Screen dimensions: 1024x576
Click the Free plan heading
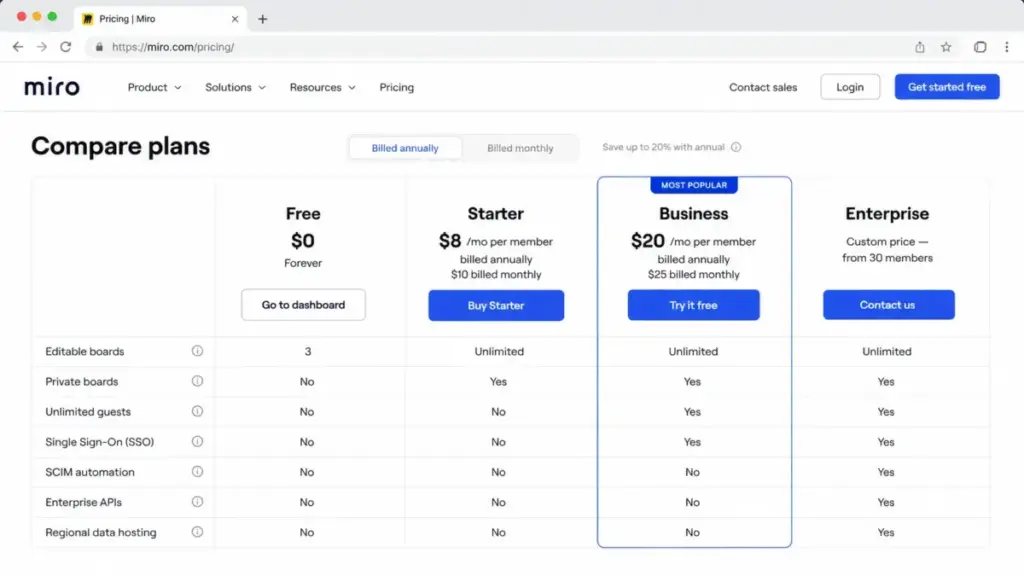point(303,214)
